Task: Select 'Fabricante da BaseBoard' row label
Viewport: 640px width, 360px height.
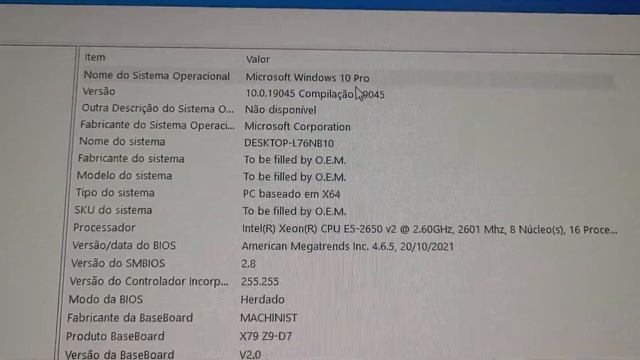Action: (130, 318)
